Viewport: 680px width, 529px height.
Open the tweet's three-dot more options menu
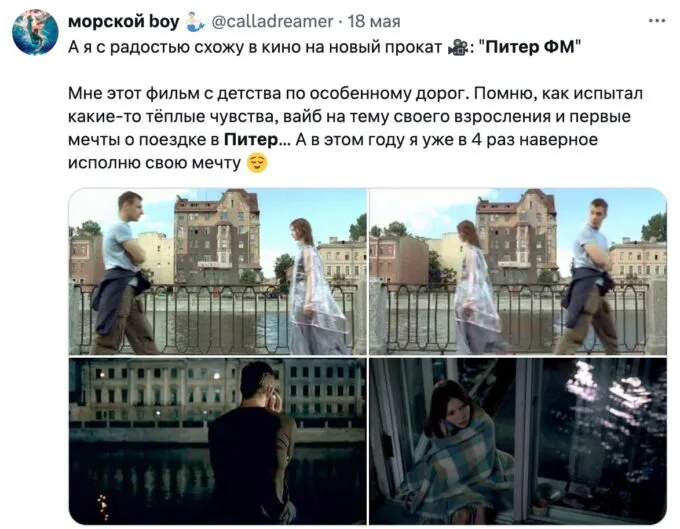(x=657, y=20)
